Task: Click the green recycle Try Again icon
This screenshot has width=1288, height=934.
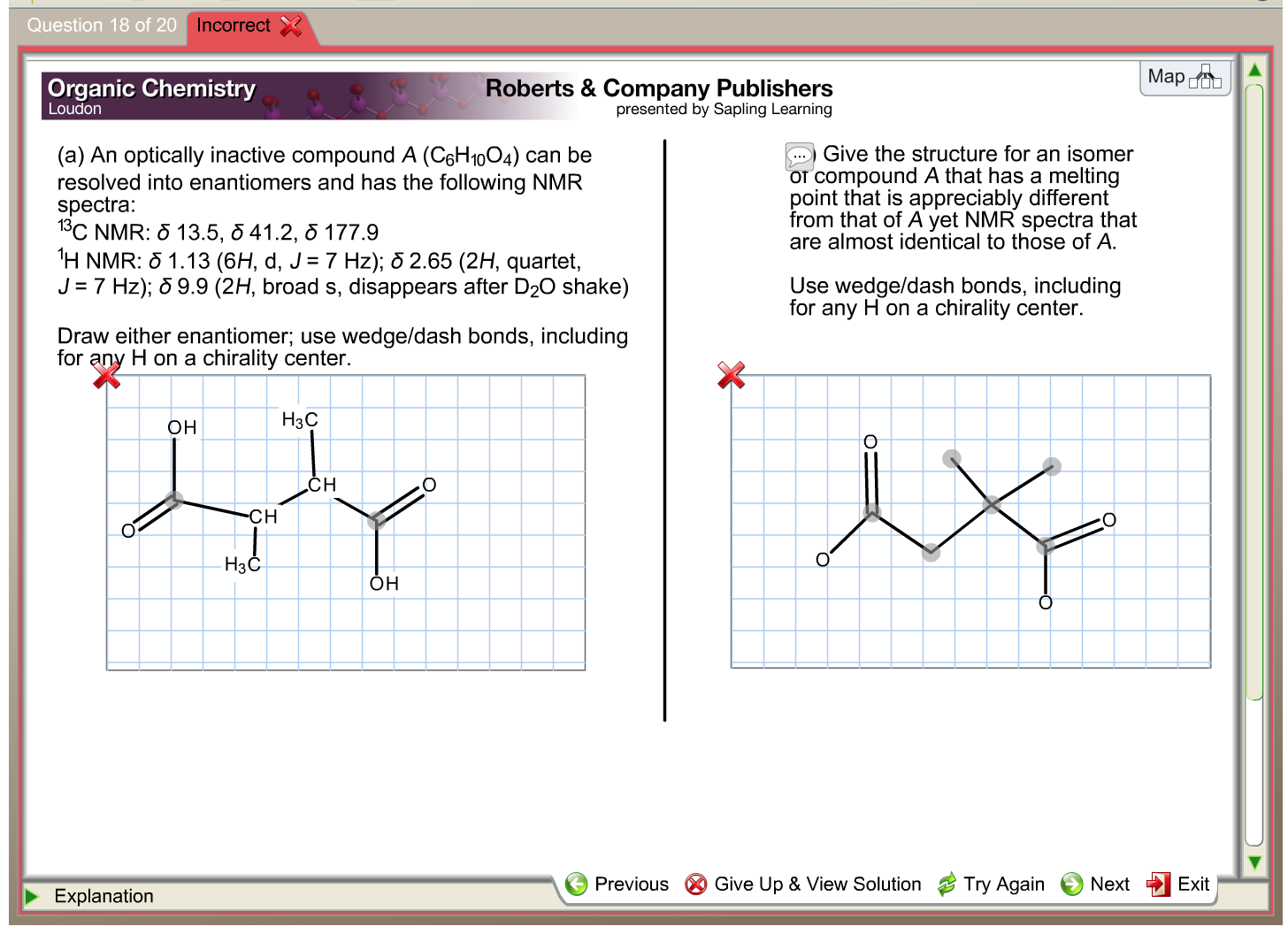Action: coord(947,884)
